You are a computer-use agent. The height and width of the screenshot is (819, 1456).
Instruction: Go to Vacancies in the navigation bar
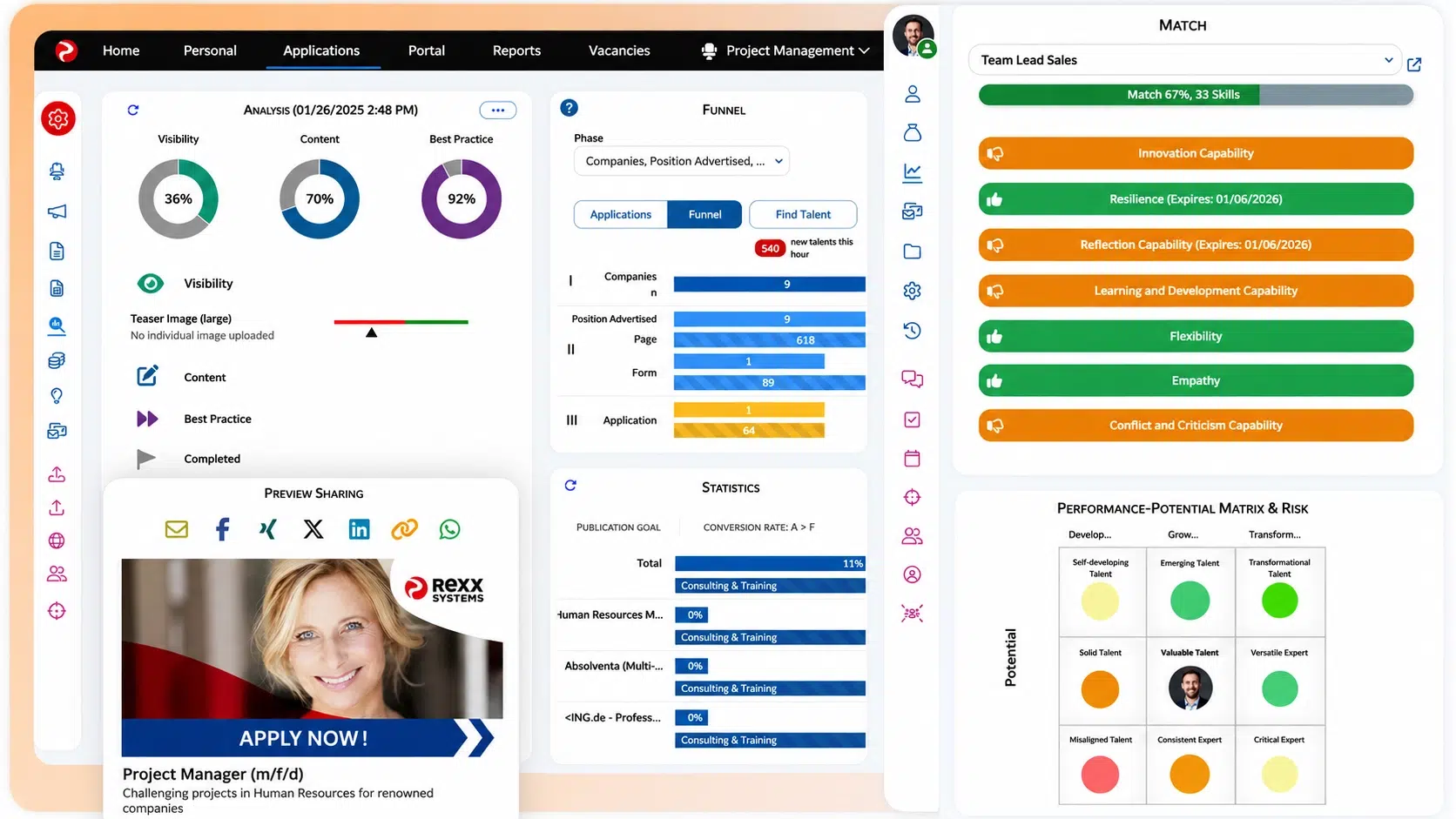click(619, 50)
